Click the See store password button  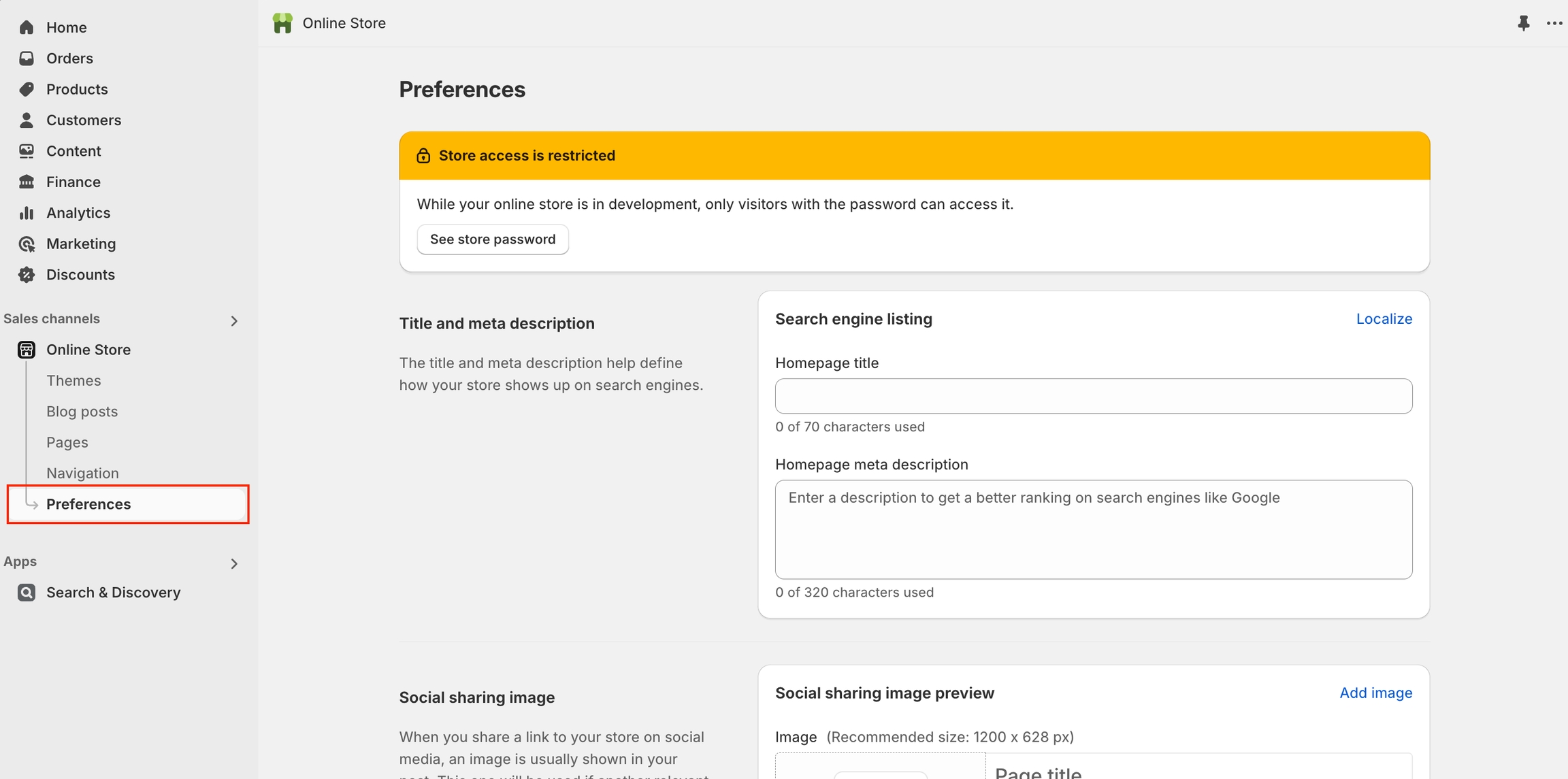(x=492, y=239)
